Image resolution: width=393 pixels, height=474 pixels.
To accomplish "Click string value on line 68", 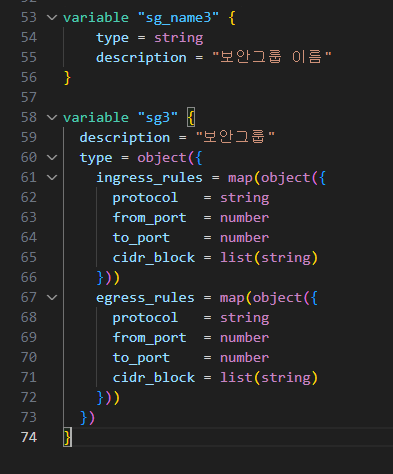I will [244, 318].
